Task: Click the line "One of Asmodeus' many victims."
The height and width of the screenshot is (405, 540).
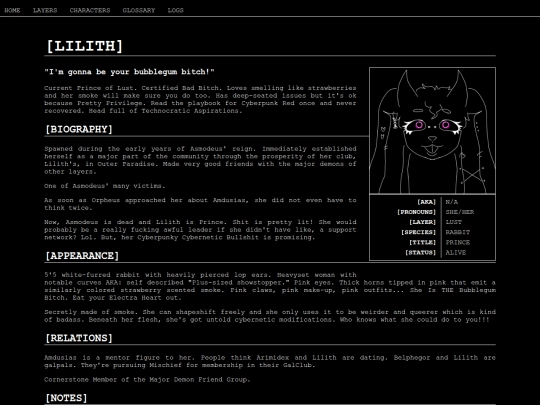Action: click(x=105, y=186)
